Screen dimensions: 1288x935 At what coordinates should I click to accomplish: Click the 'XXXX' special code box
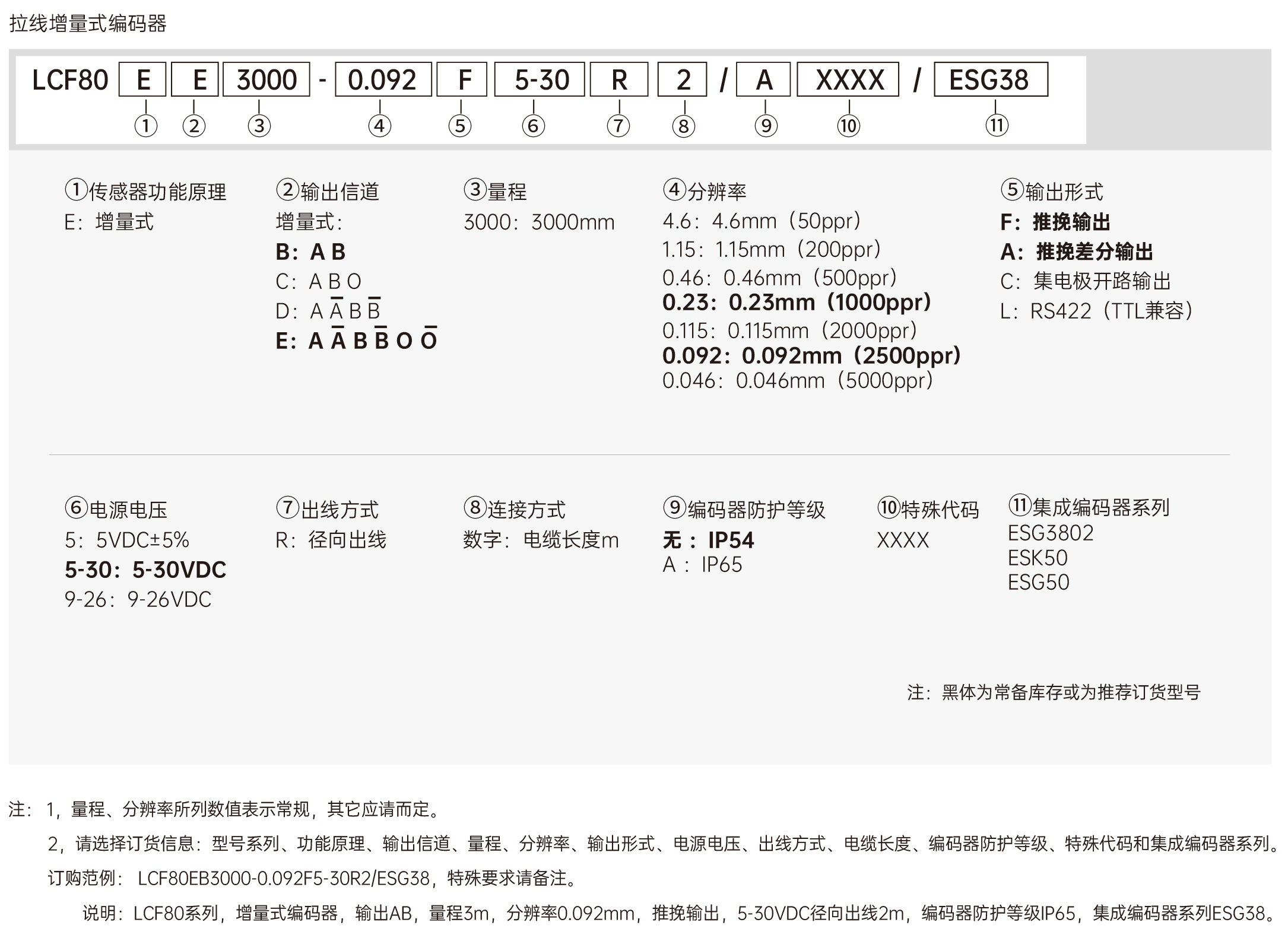pos(848,79)
